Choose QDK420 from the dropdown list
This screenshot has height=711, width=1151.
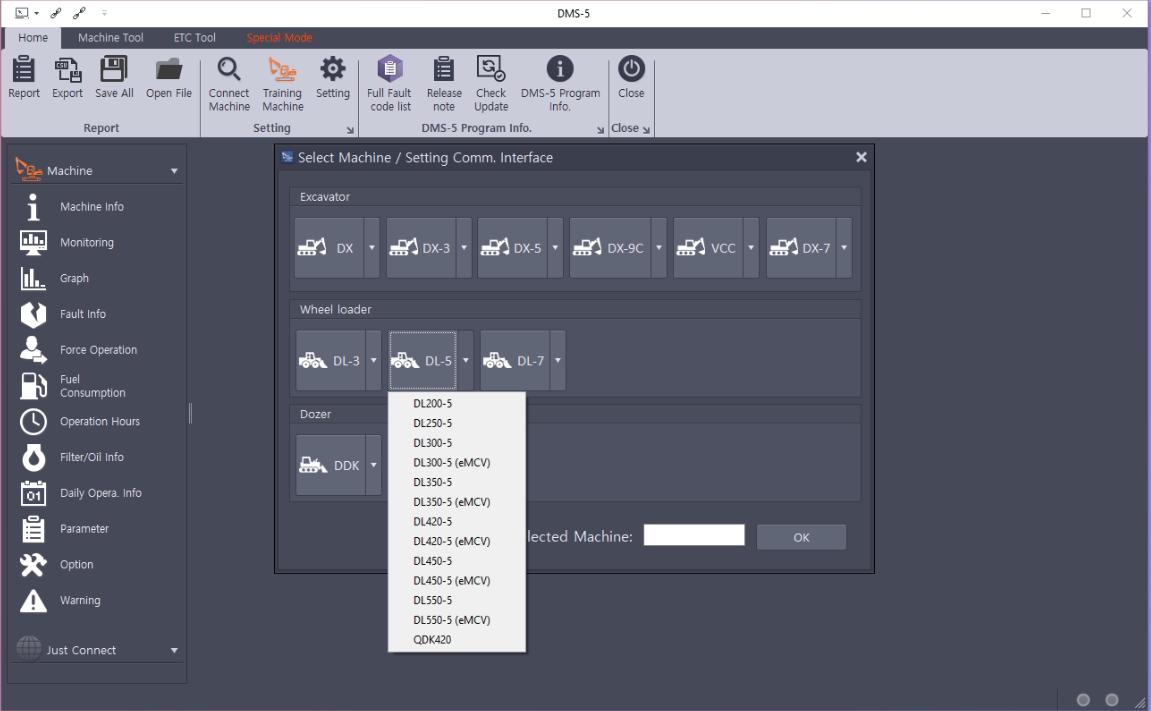point(432,639)
